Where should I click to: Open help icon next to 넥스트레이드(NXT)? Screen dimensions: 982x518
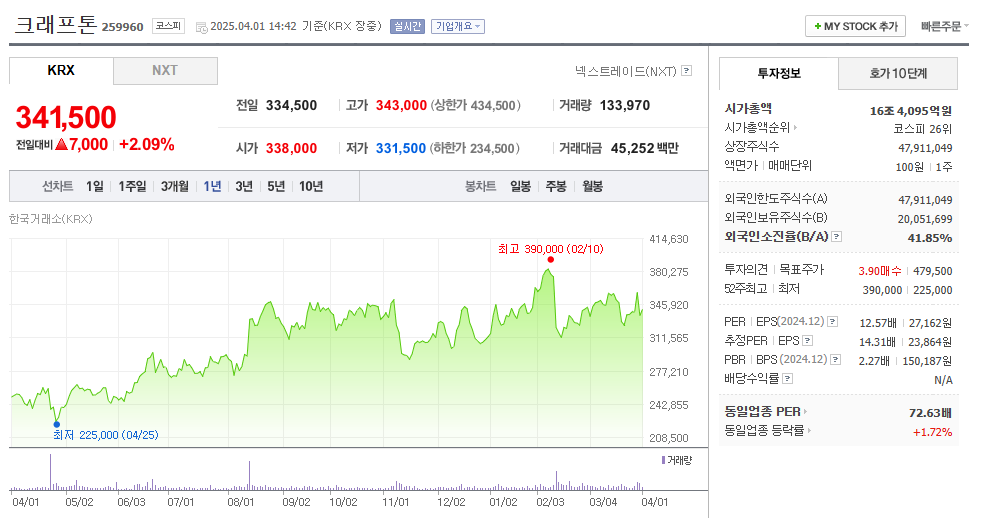pyautogui.click(x=687, y=71)
